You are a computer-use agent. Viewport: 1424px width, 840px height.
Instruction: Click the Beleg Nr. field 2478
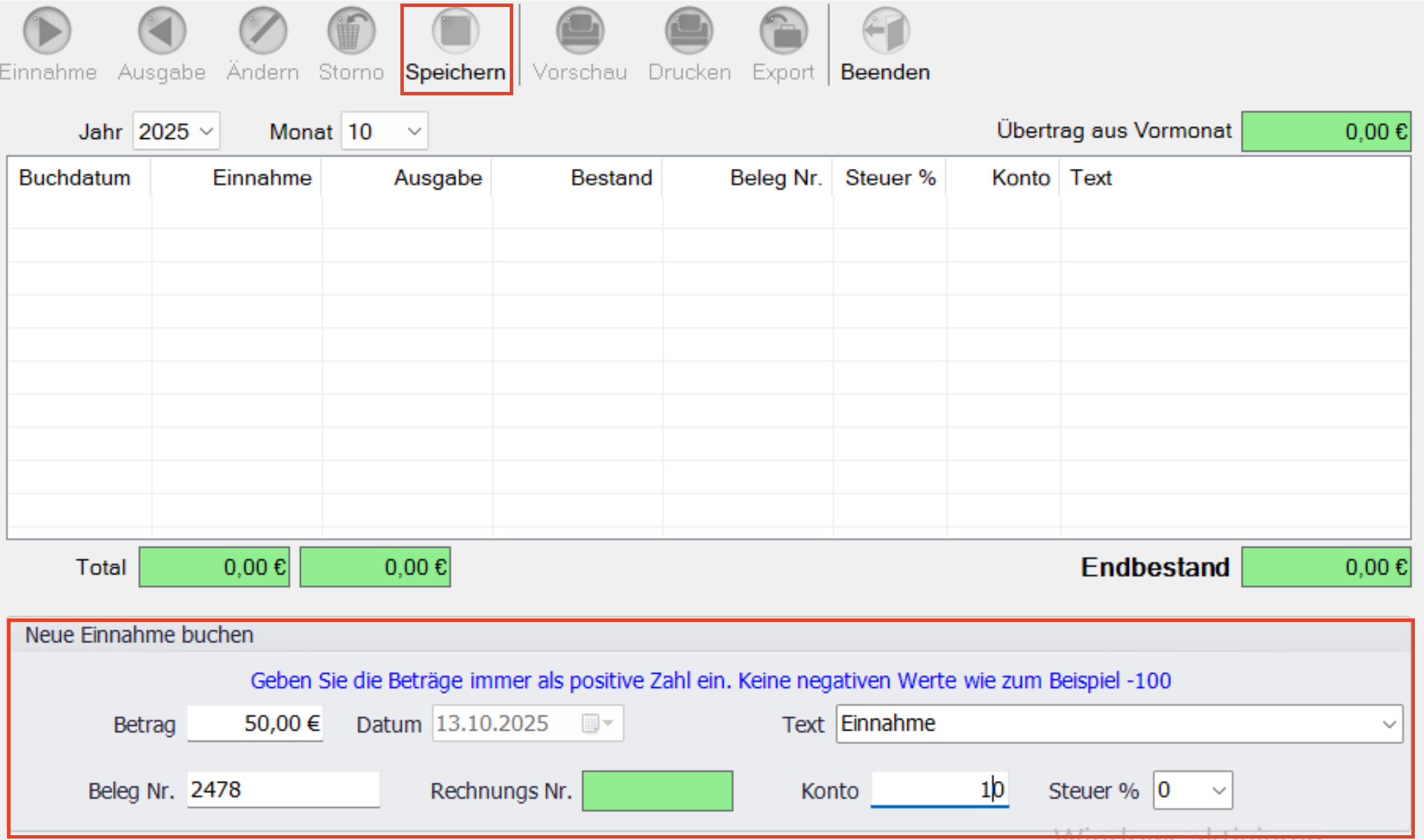pos(283,790)
